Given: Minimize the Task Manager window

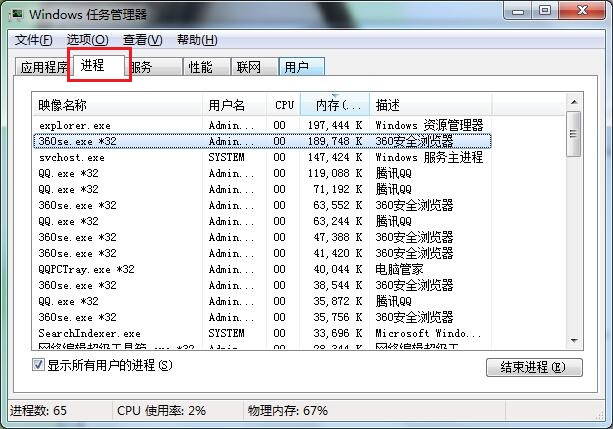Looking at the screenshot, I should click(518, 11).
